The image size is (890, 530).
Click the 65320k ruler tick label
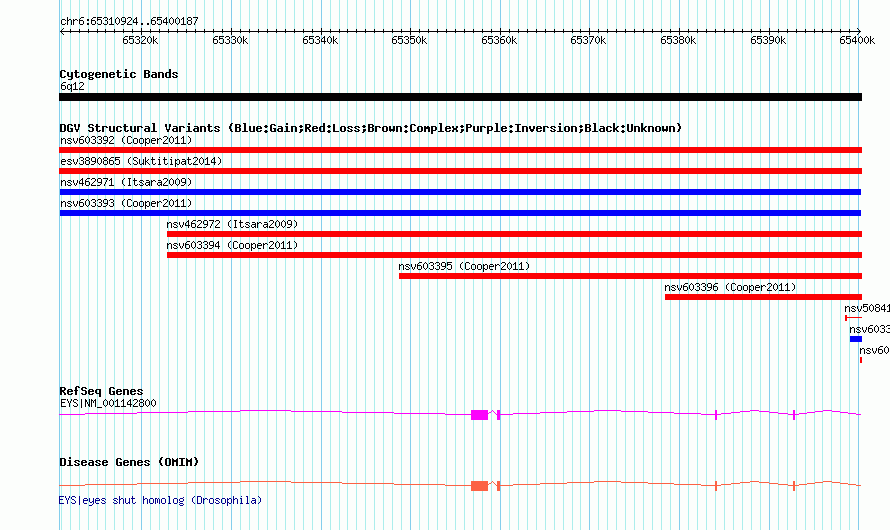140,40
